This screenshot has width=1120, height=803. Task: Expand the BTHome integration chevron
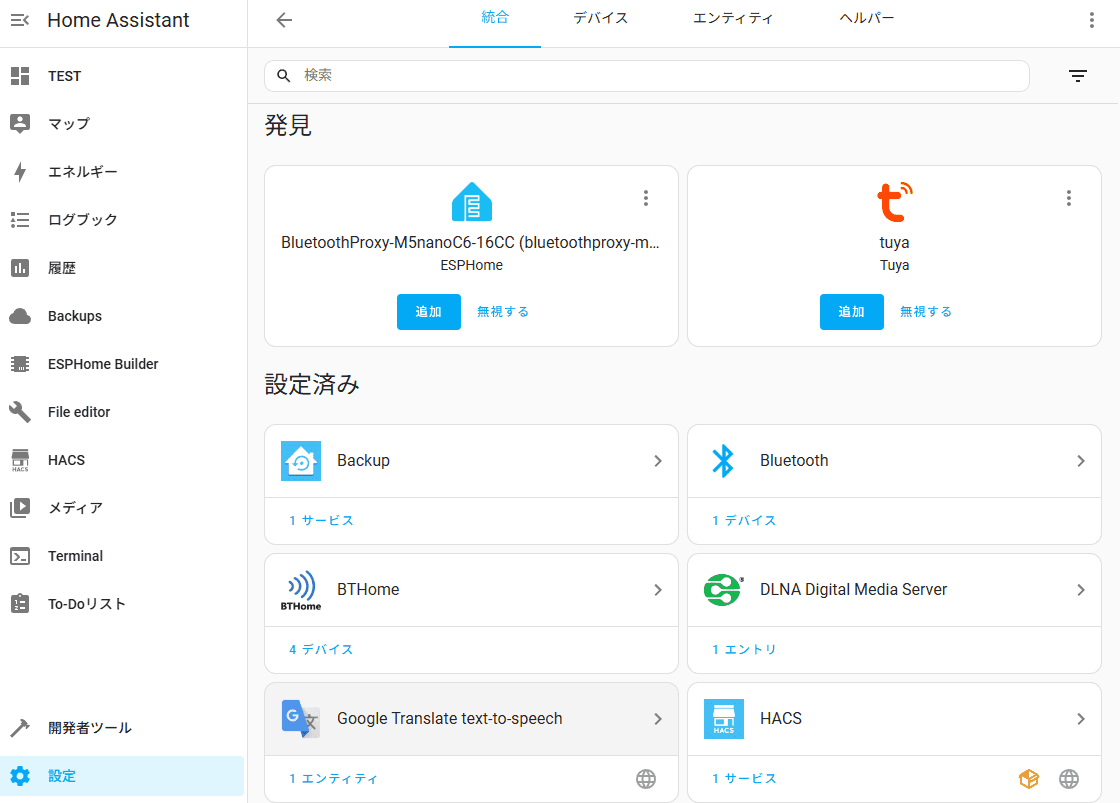[x=658, y=590]
